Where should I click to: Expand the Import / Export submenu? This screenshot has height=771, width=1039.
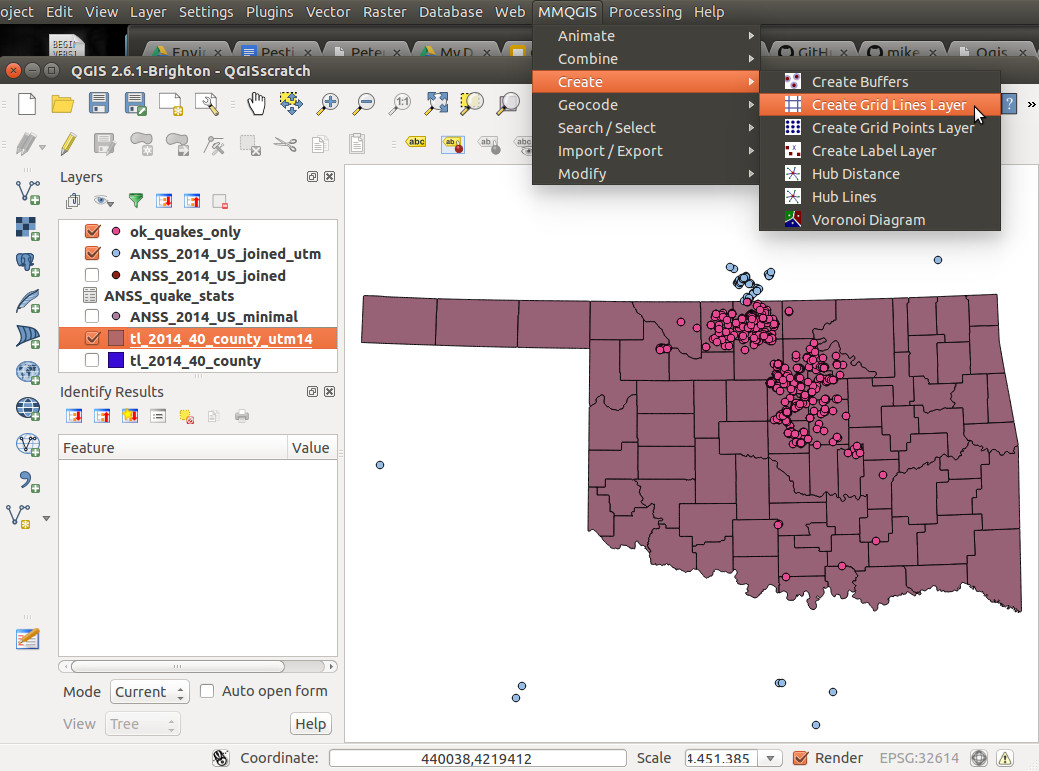(646, 151)
